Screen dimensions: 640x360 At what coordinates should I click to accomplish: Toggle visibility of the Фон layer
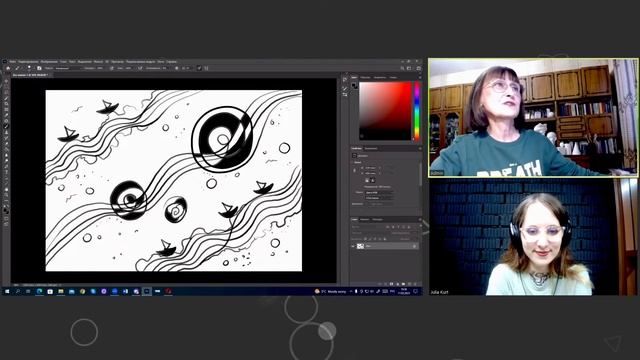pyautogui.click(x=353, y=246)
